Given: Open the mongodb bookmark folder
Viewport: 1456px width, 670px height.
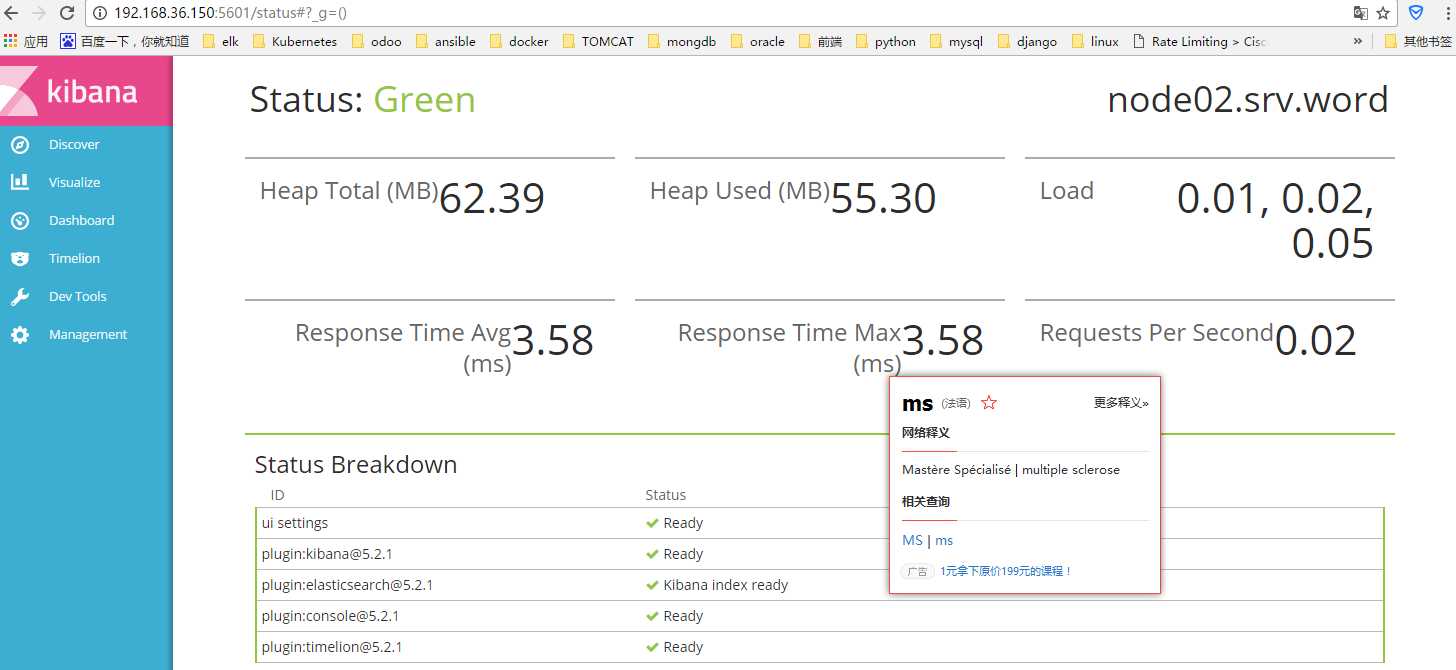Looking at the screenshot, I should pos(682,41).
